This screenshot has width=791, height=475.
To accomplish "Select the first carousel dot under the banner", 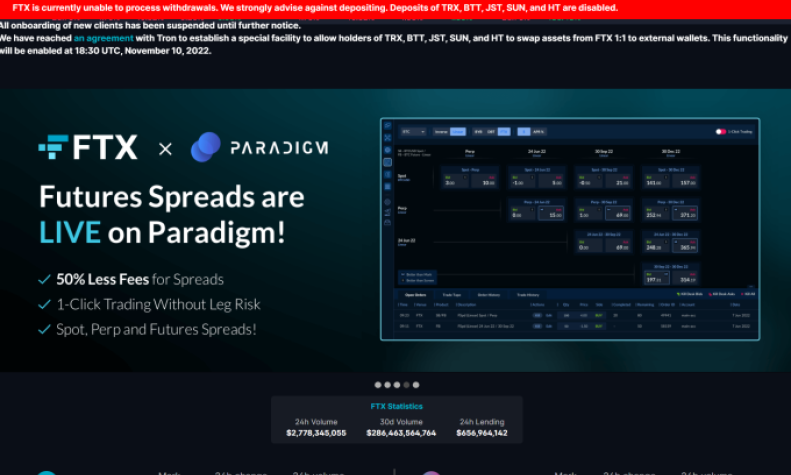I will (x=378, y=385).
